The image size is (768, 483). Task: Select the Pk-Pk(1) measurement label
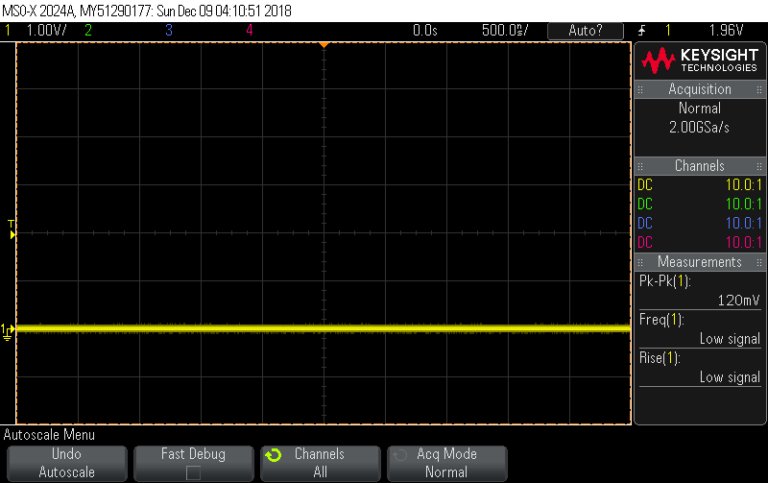[665, 281]
